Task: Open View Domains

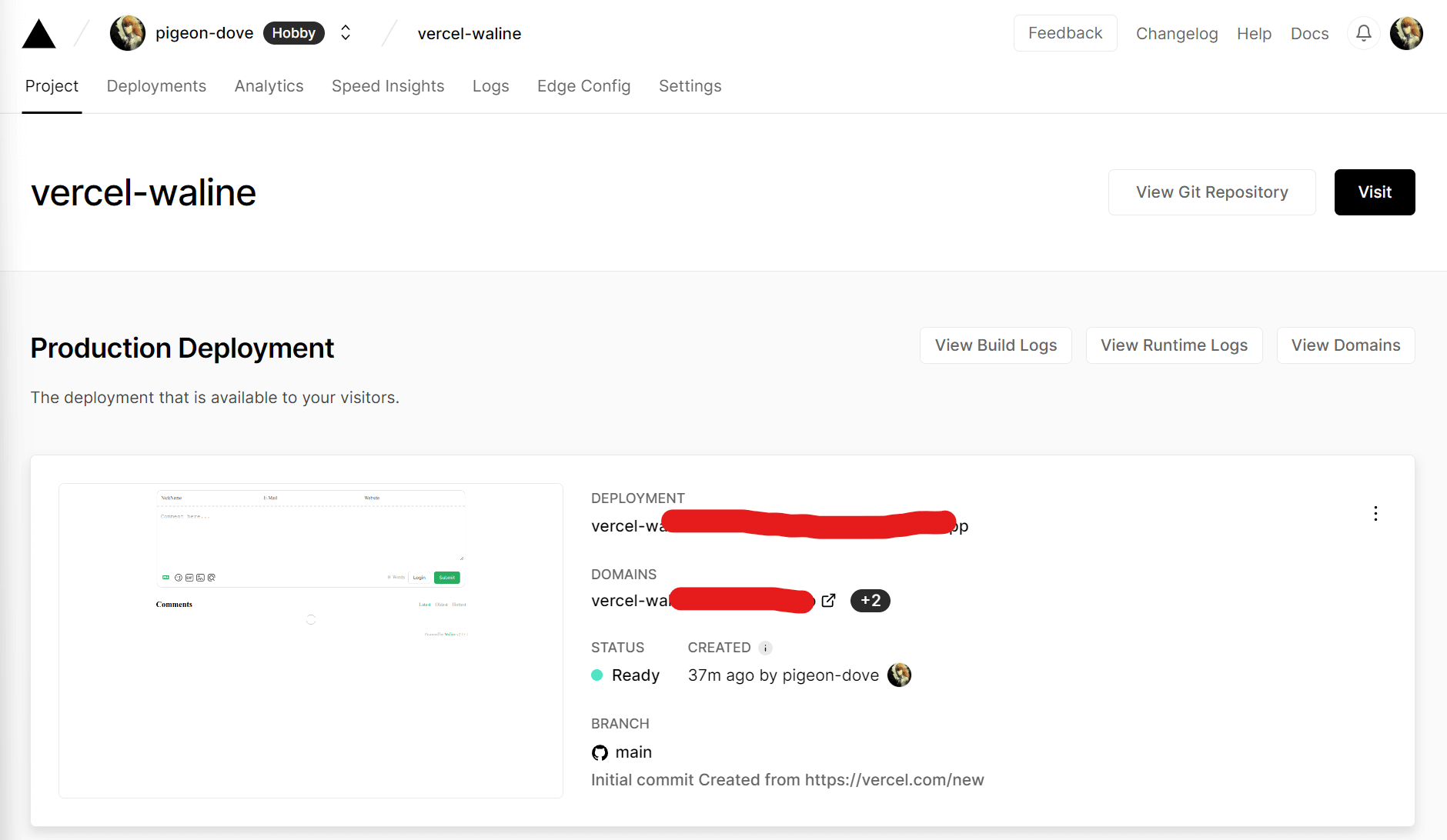Action: coord(1345,345)
